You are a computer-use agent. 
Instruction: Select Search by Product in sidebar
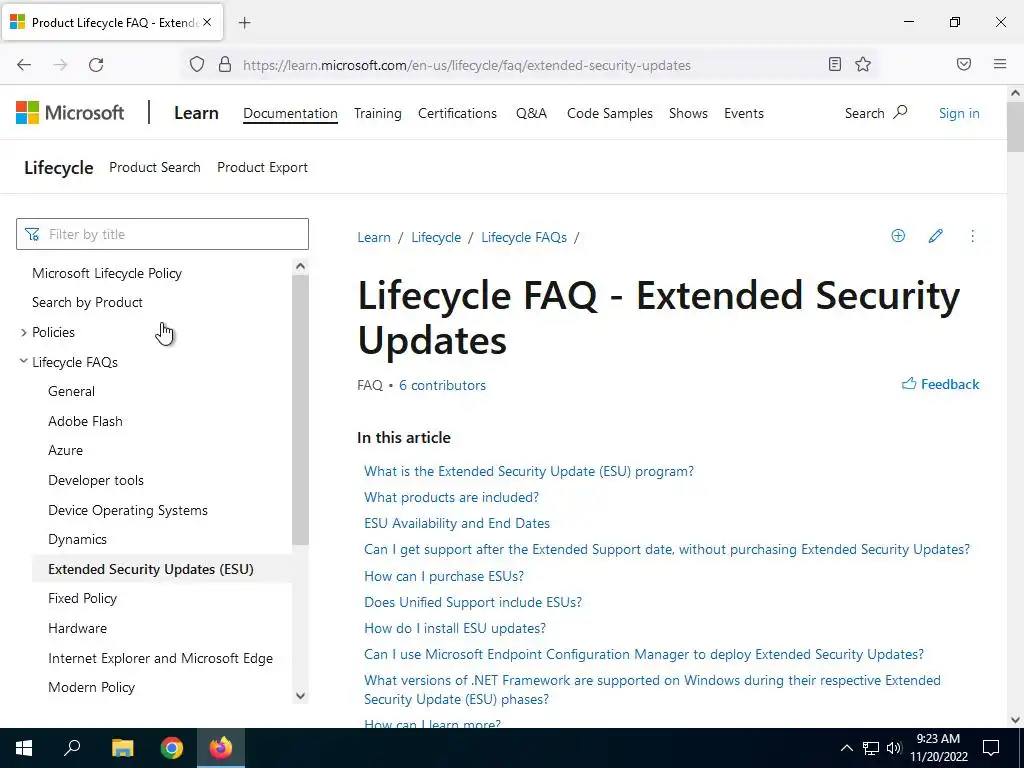click(88, 302)
